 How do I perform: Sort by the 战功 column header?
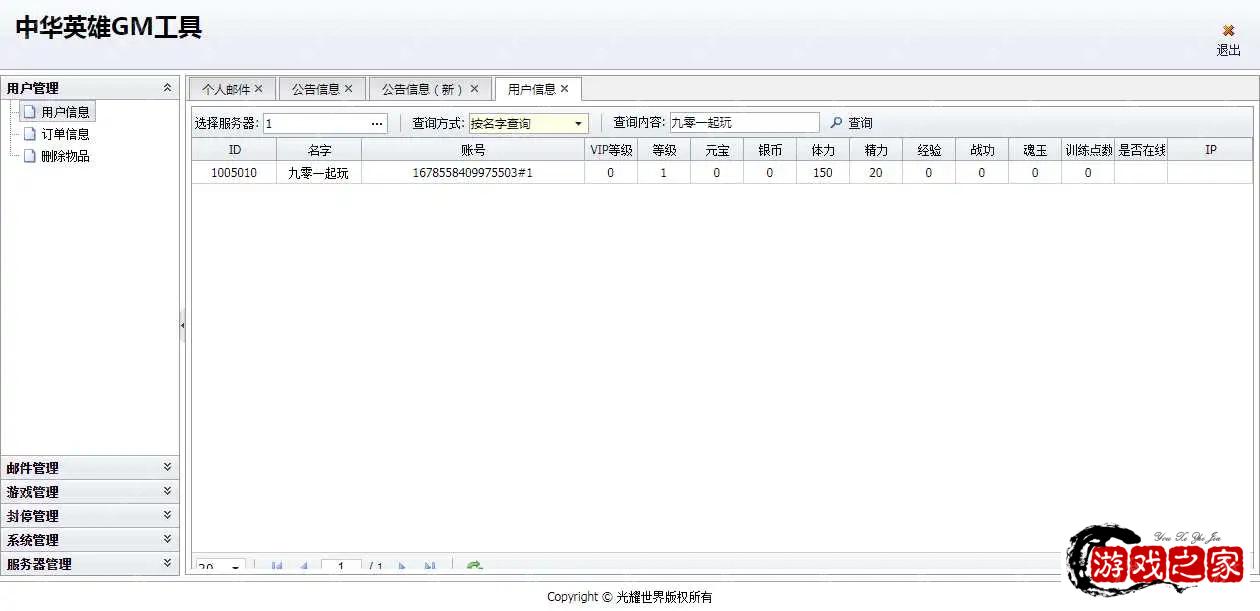tap(982, 149)
